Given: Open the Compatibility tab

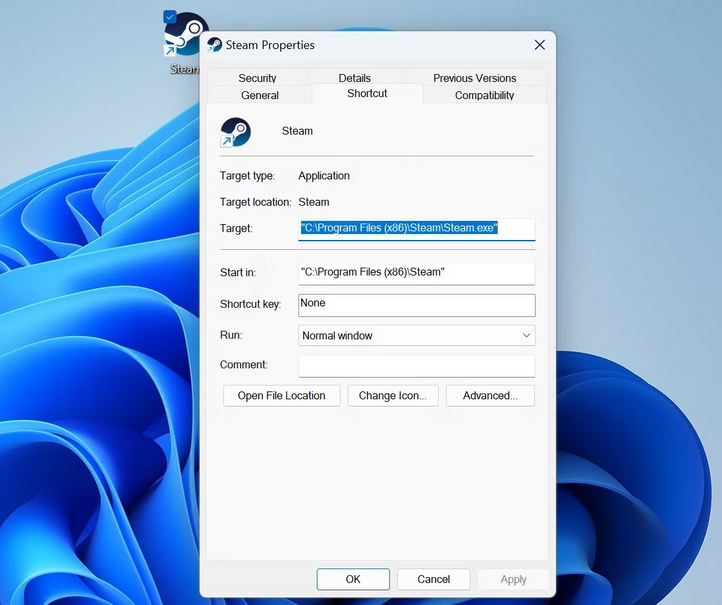Looking at the screenshot, I should pyautogui.click(x=484, y=95).
